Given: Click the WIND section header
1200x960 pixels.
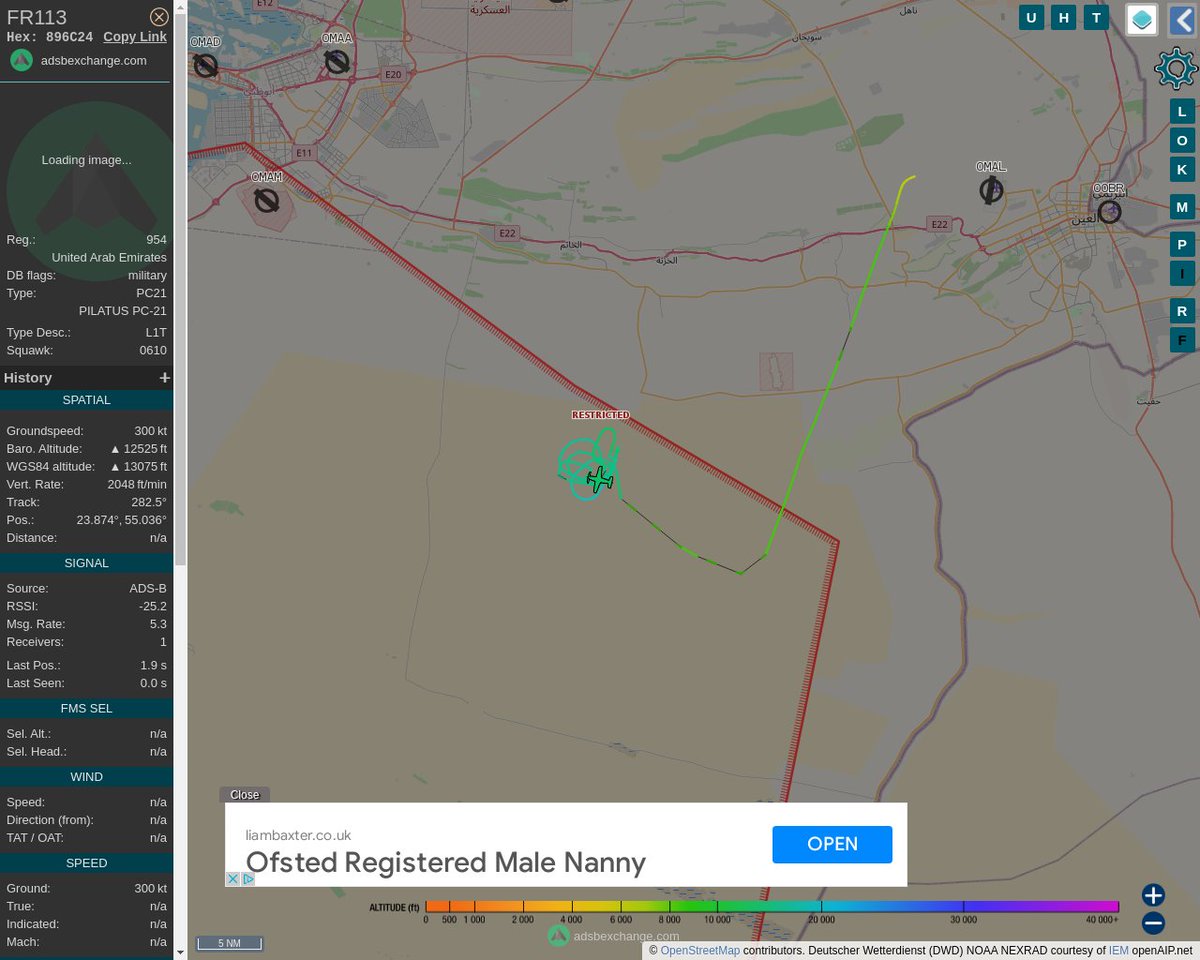Looking at the screenshot, I should coord(86,777).
